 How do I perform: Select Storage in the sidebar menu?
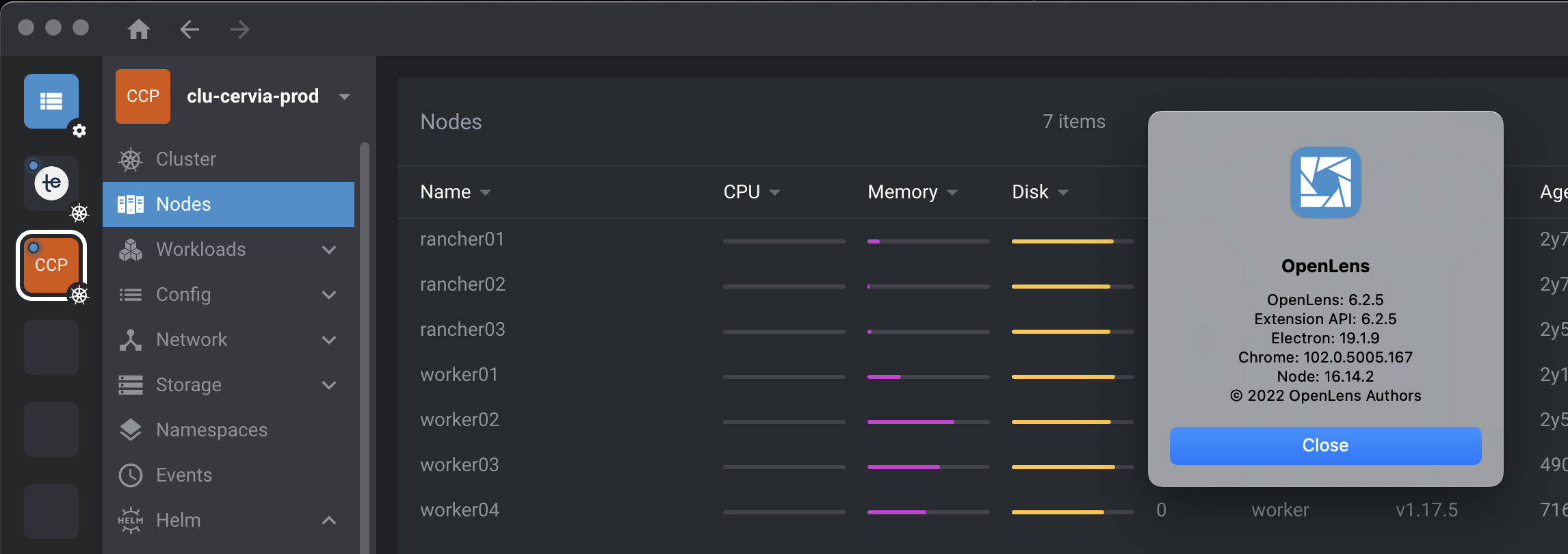188,384
